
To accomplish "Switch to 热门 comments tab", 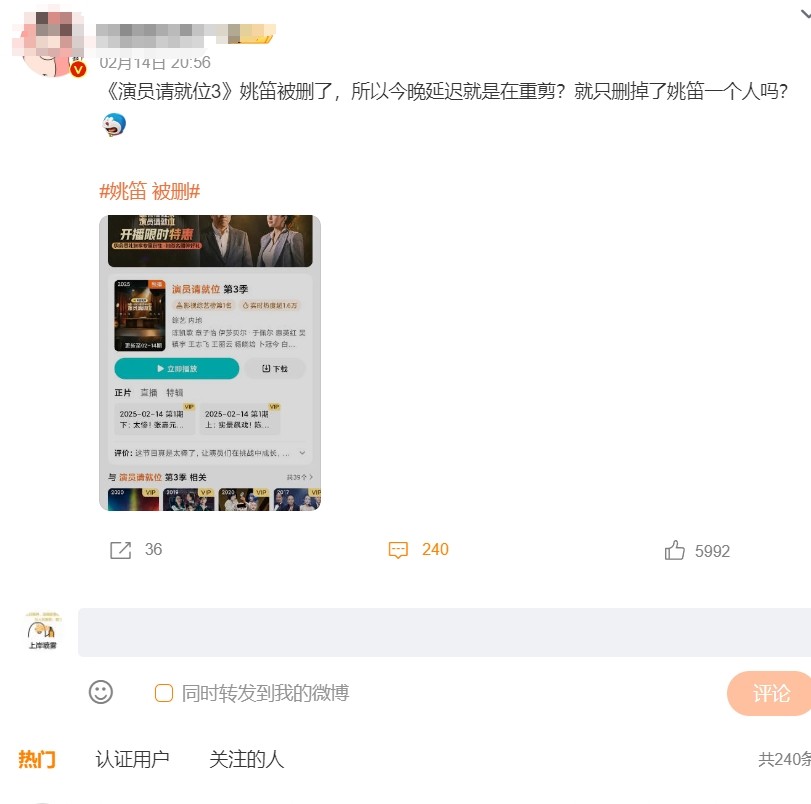I will (x=37, y=760).
